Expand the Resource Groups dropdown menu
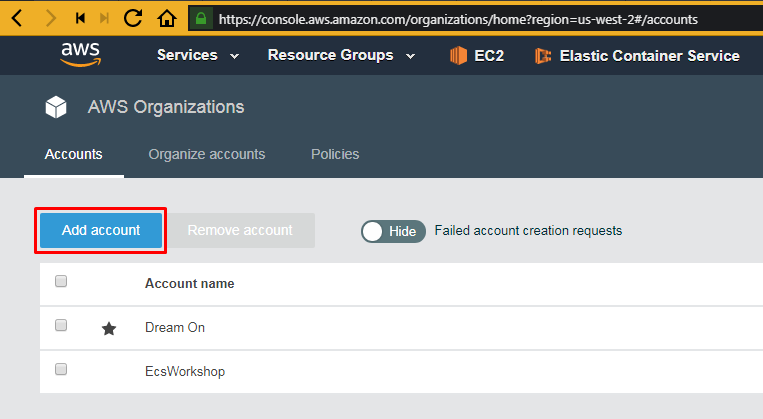The image size is (763, 419). click(x=341, y=55)
